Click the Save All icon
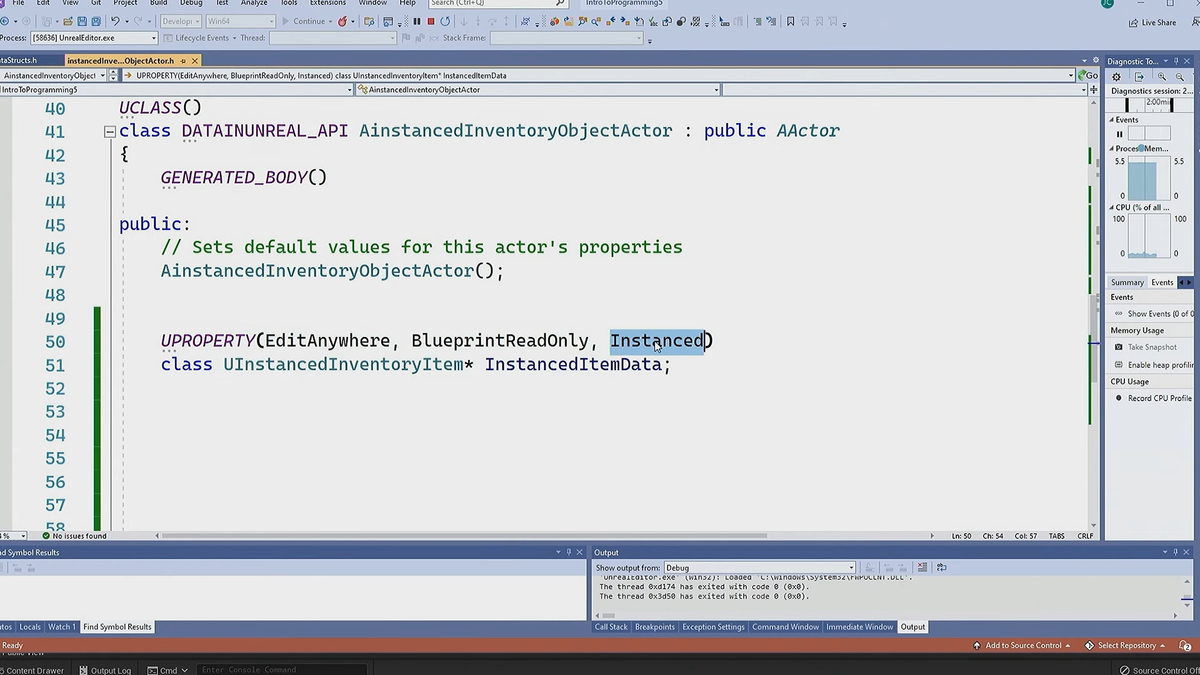The image size is (1200, 675). click(x=96, y=21)
